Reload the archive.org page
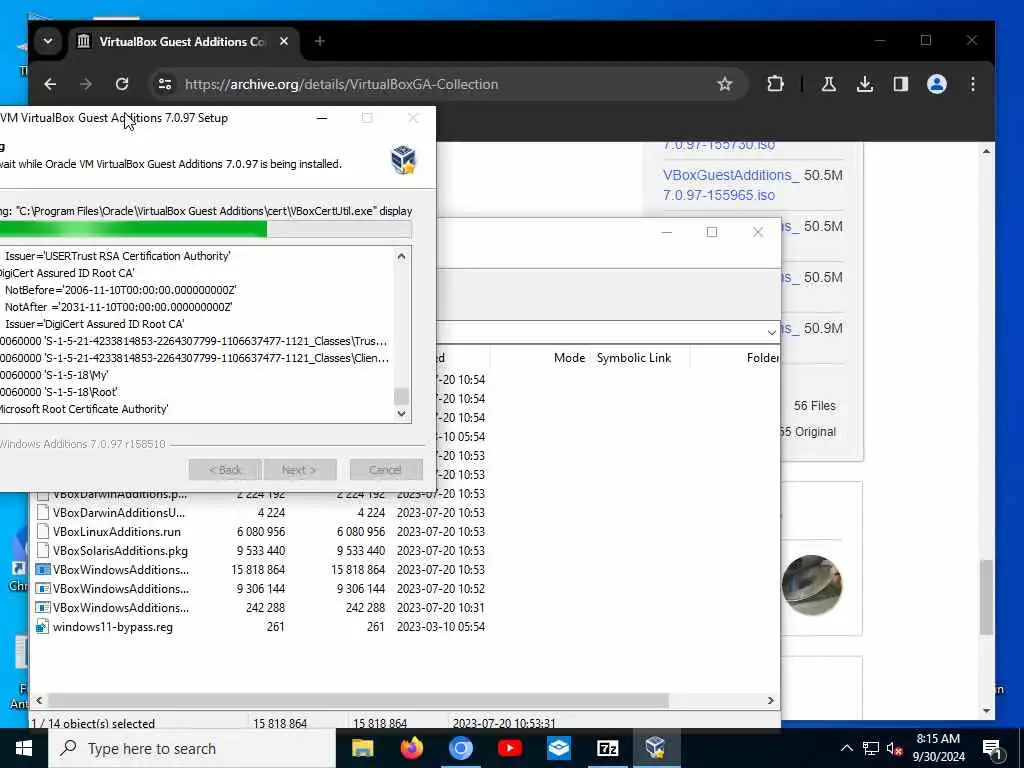 point(122,84)
